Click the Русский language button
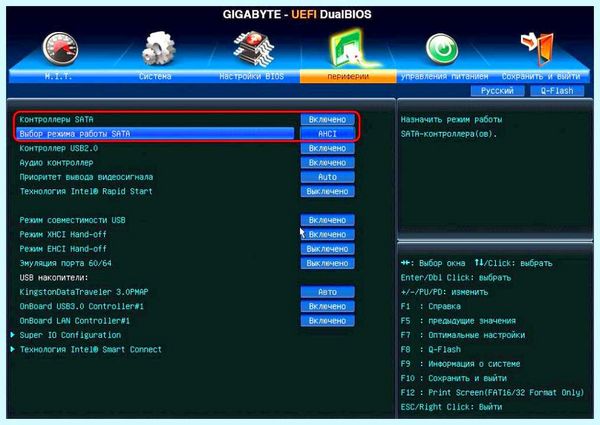Image resolution: width=600 pixels, height=425 pixels. tap(497, 91)
